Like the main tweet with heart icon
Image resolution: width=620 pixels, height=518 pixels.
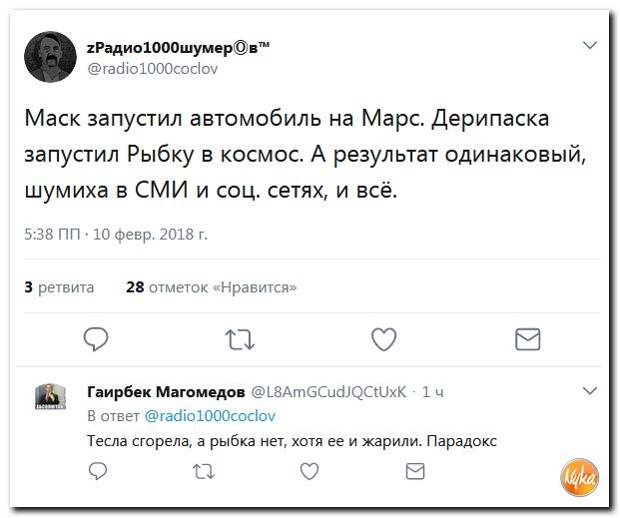click(384, 339)
